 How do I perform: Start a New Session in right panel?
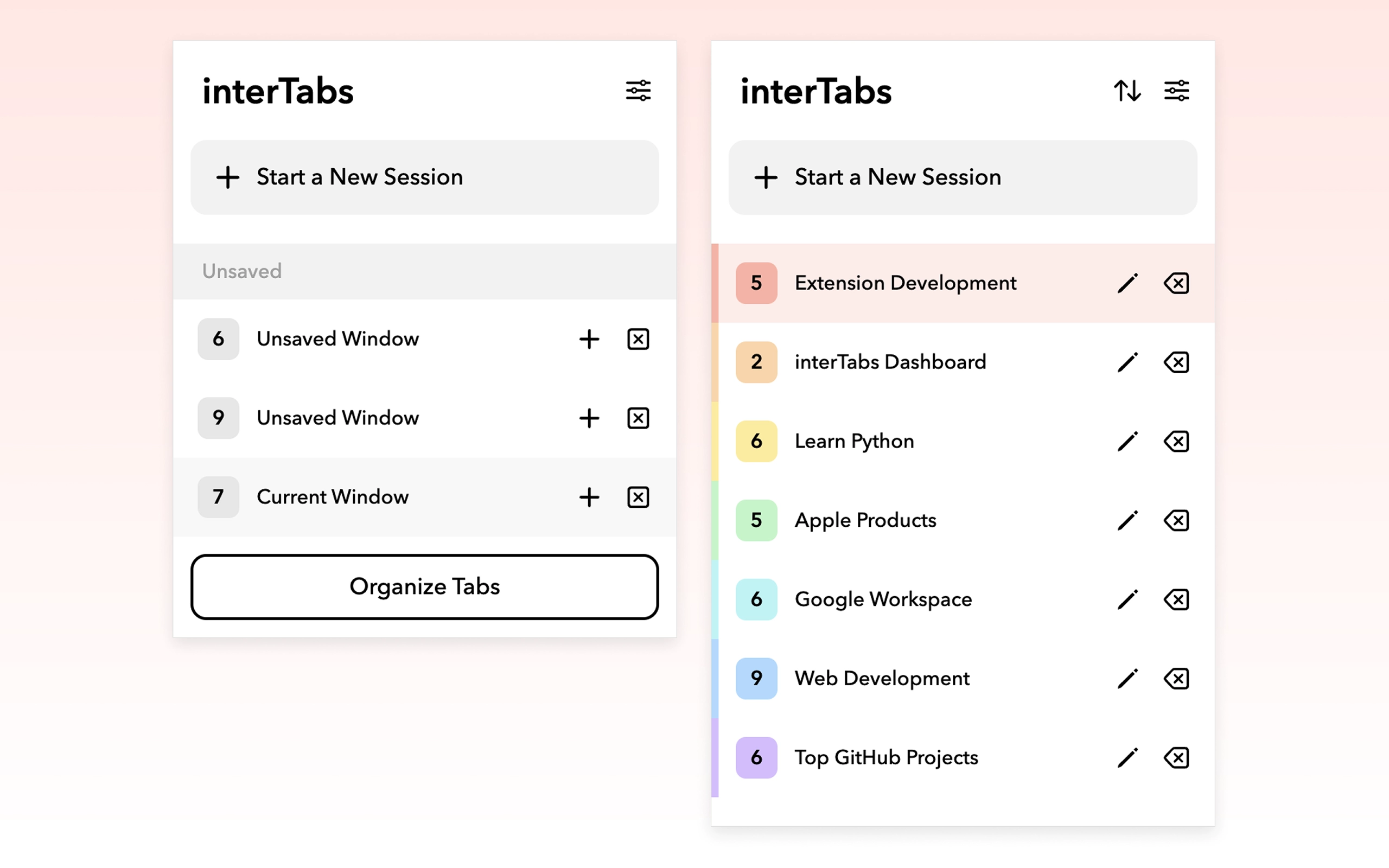(x=963, y=177)
